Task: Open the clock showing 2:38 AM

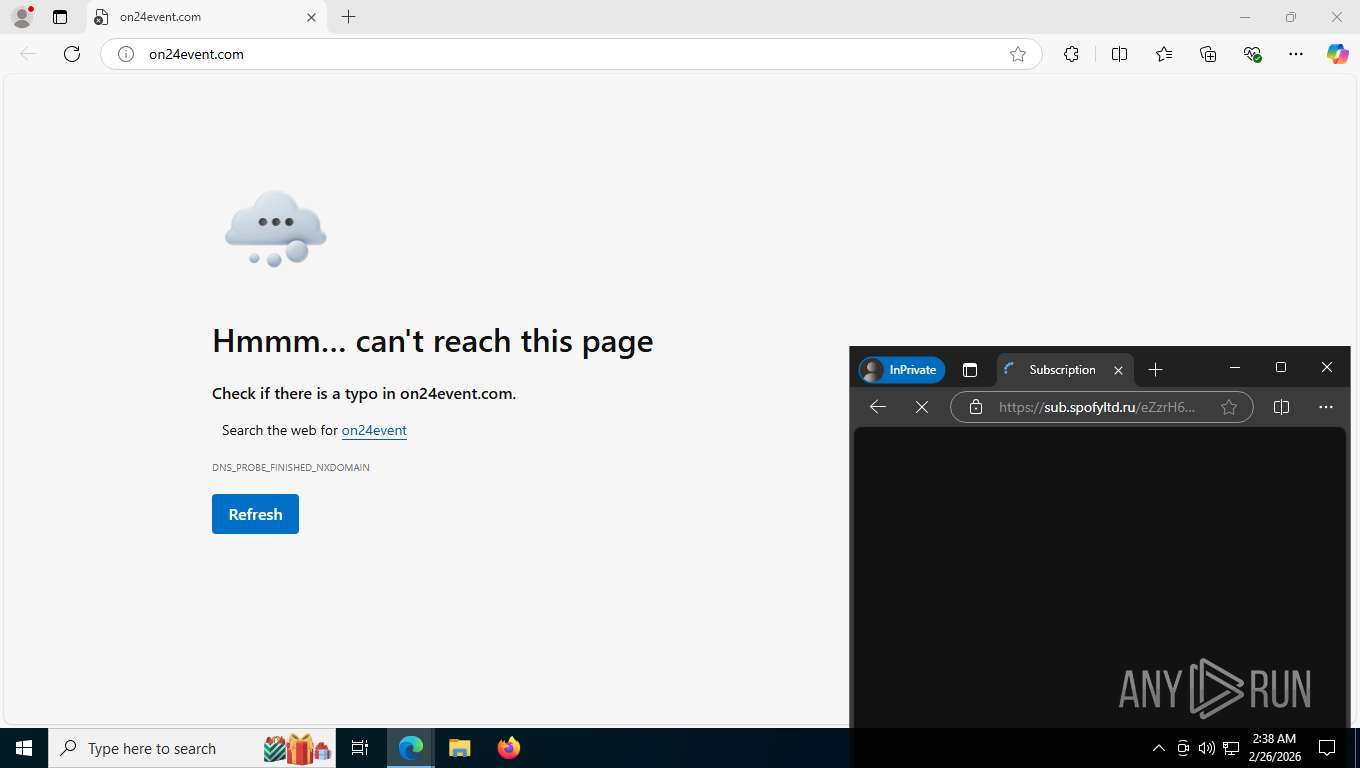Action: click(x=1274, y=748)
